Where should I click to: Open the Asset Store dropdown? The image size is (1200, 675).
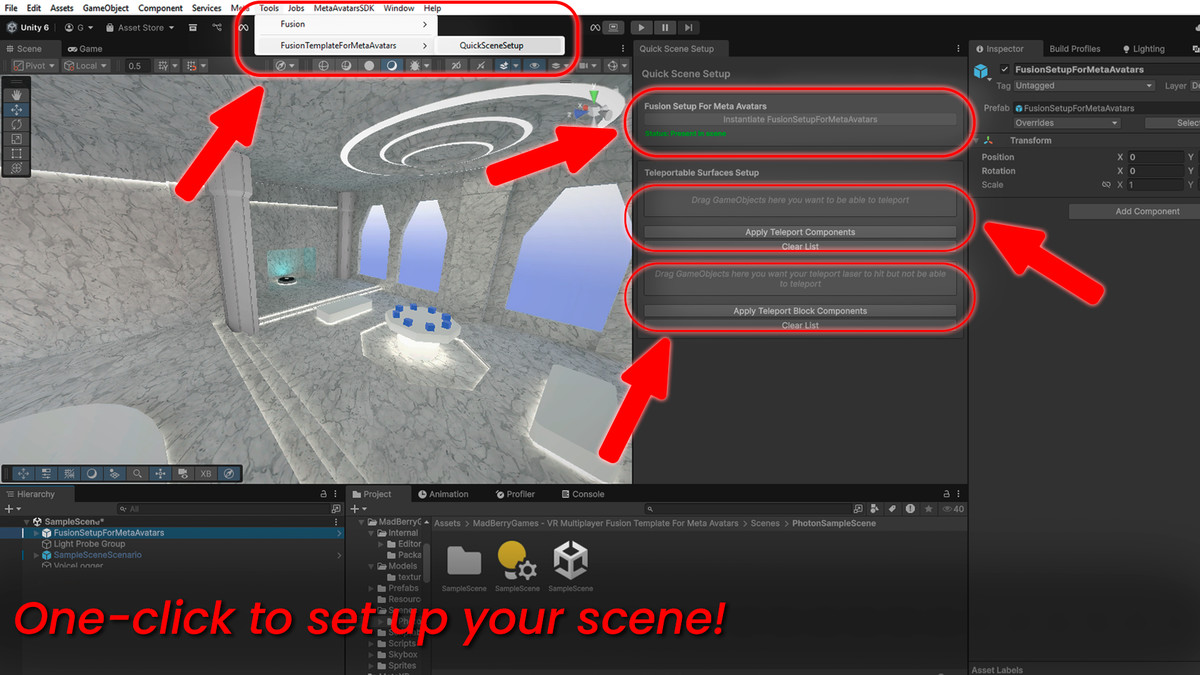click(x=139, y=28)
